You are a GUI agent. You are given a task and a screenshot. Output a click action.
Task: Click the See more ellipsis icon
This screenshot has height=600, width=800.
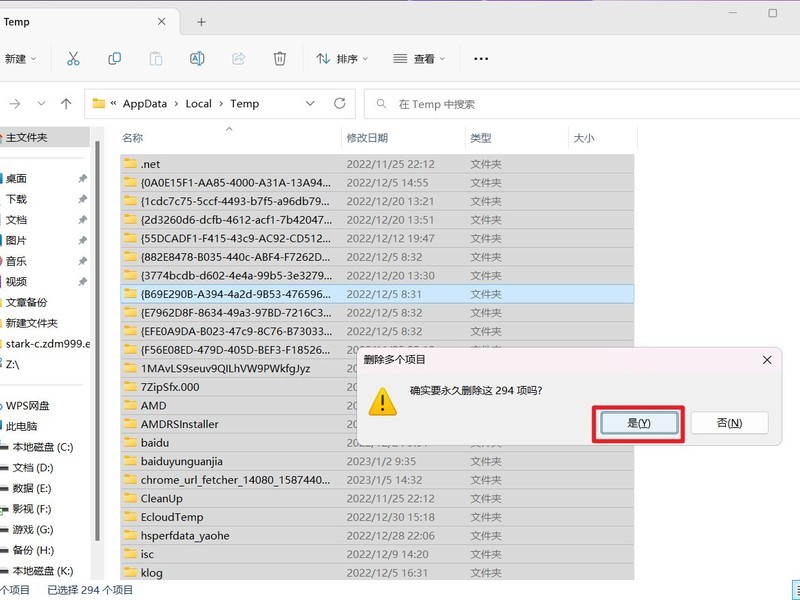[481, 59]
